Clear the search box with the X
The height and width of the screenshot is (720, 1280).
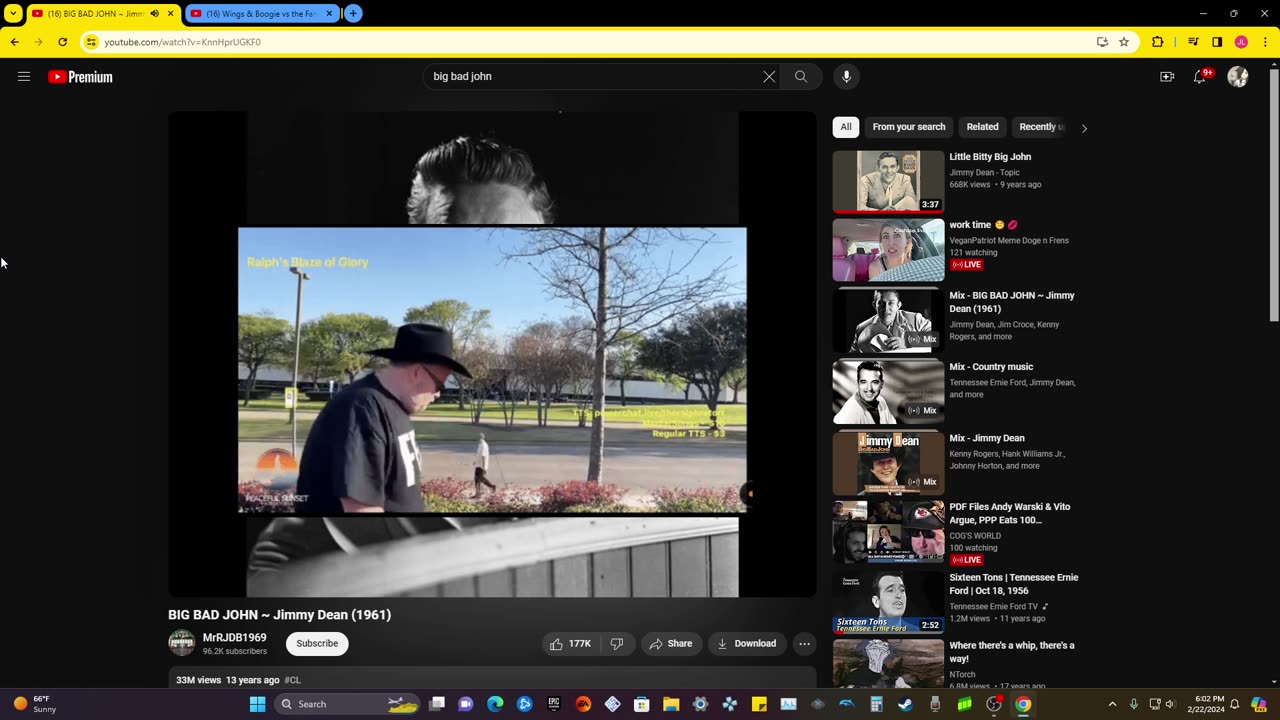pos(769,77)
